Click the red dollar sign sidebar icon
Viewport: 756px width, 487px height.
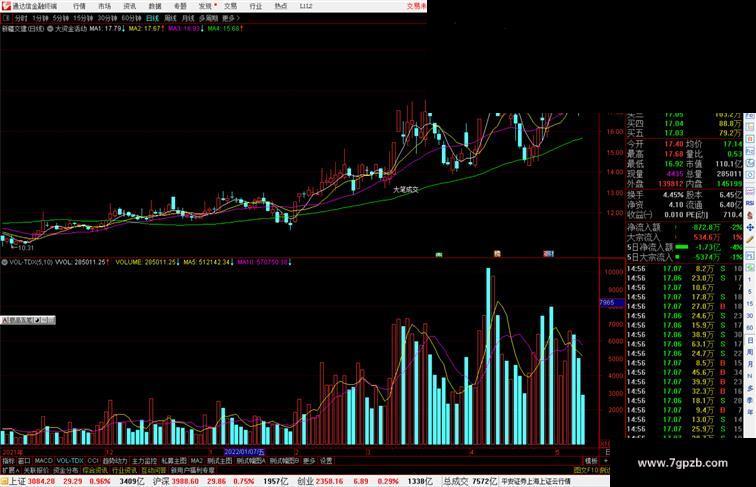[750, 215]
